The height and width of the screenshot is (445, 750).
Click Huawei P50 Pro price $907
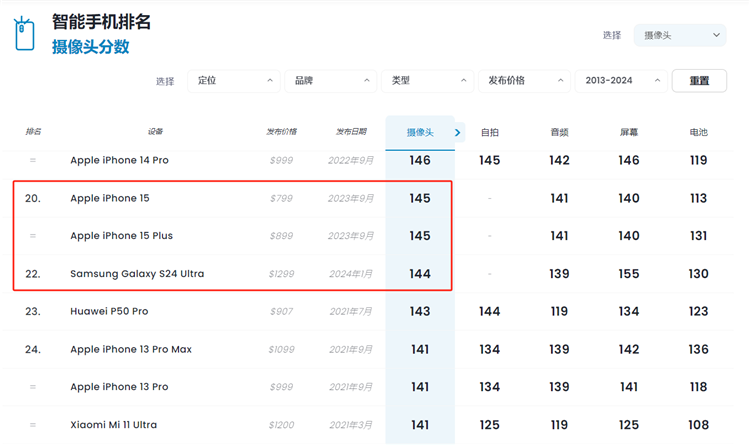point(281,312)
